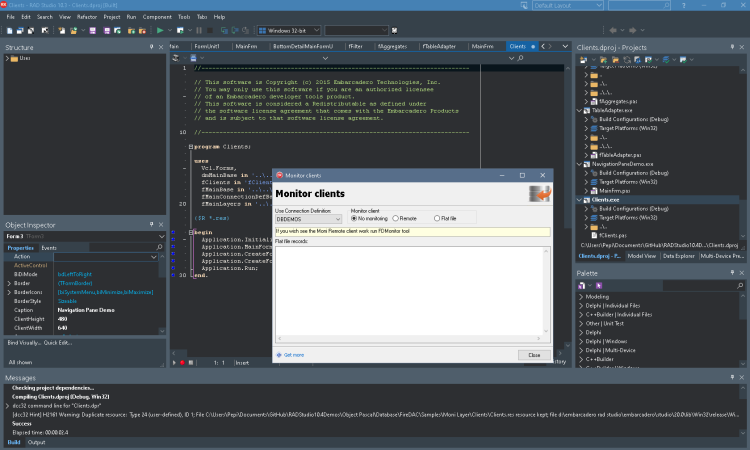The height and width of the screenshot is (450, 750).
Task: Pin the Projects panel
Action: (x=732, y=47)
